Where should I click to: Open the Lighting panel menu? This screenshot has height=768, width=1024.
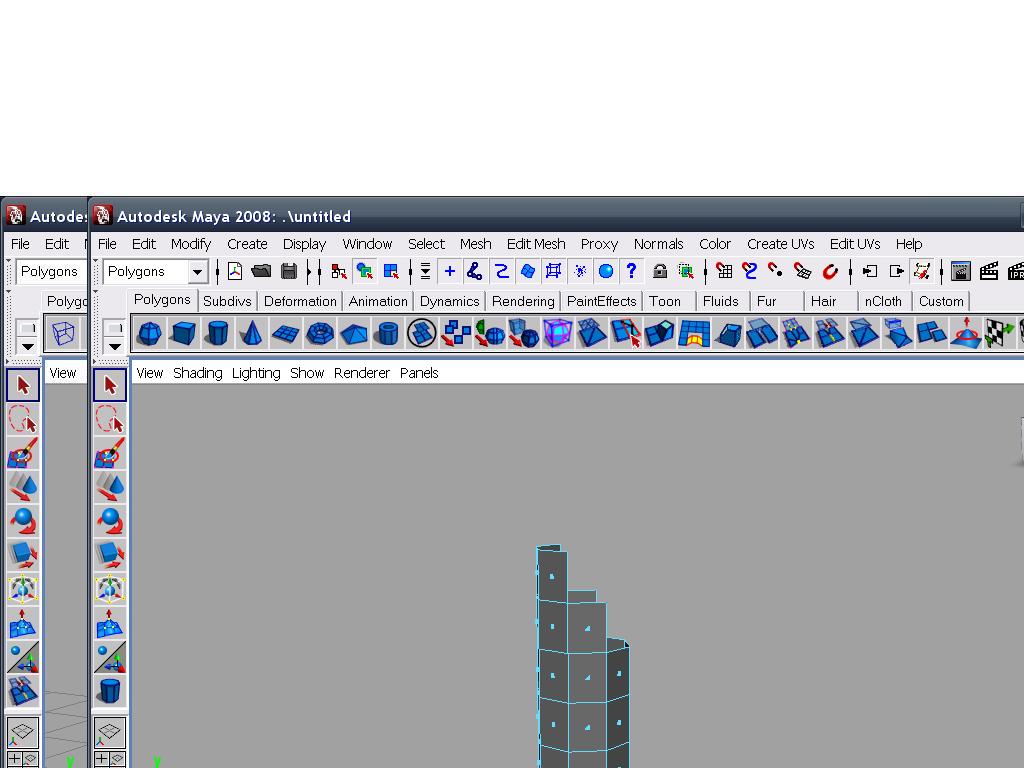256,373
